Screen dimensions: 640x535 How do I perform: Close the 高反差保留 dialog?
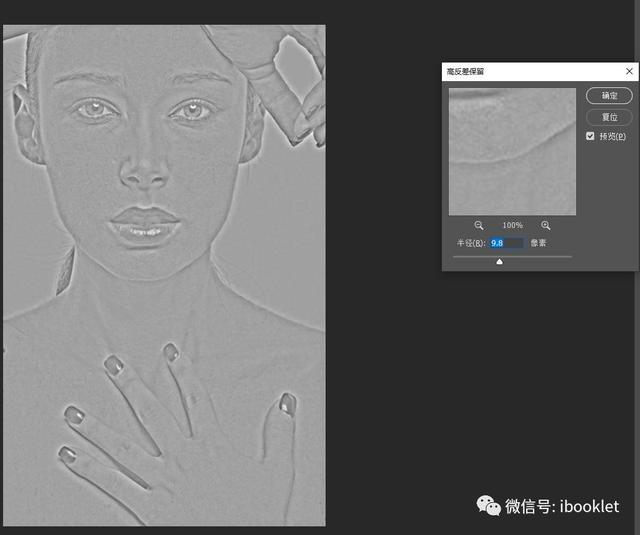[x=629, y=71]
